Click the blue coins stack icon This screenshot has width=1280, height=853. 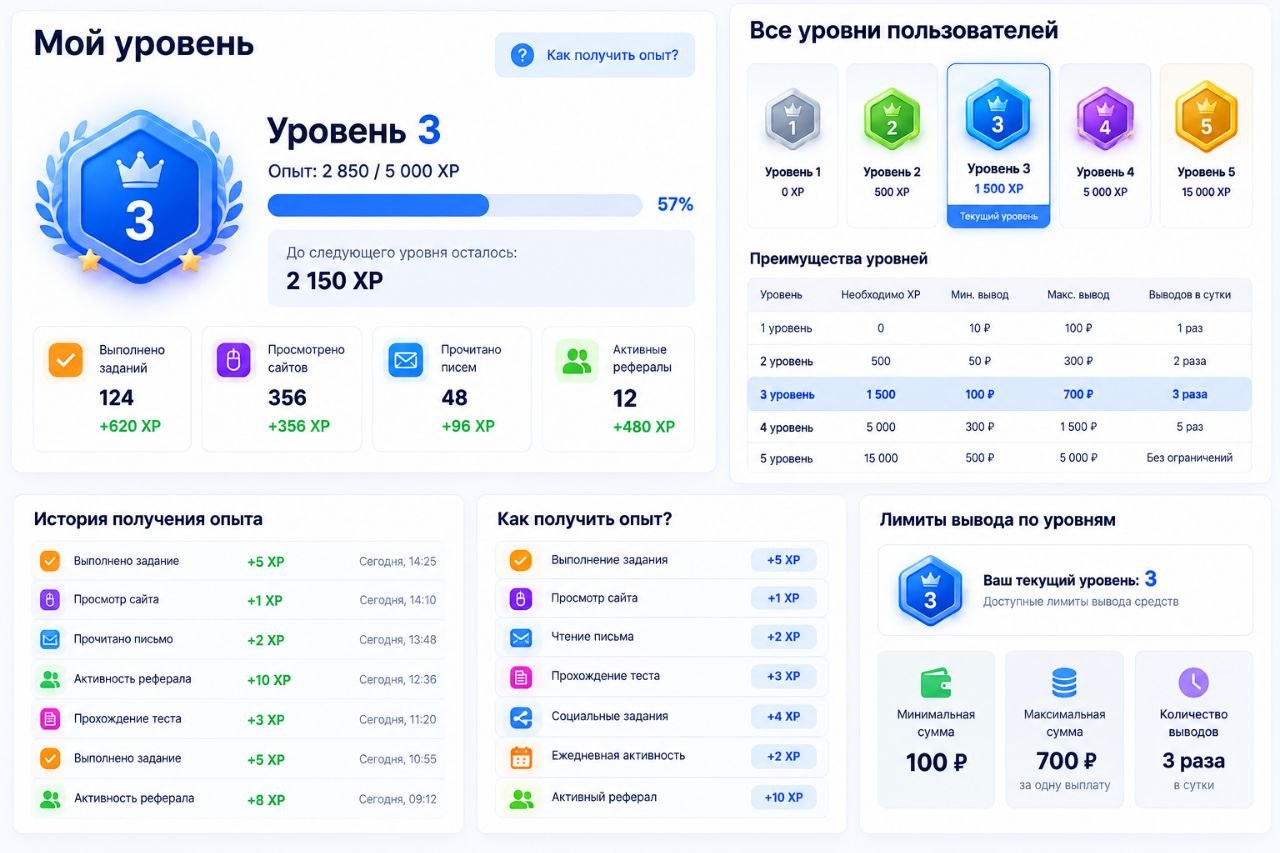(1064, 683)
